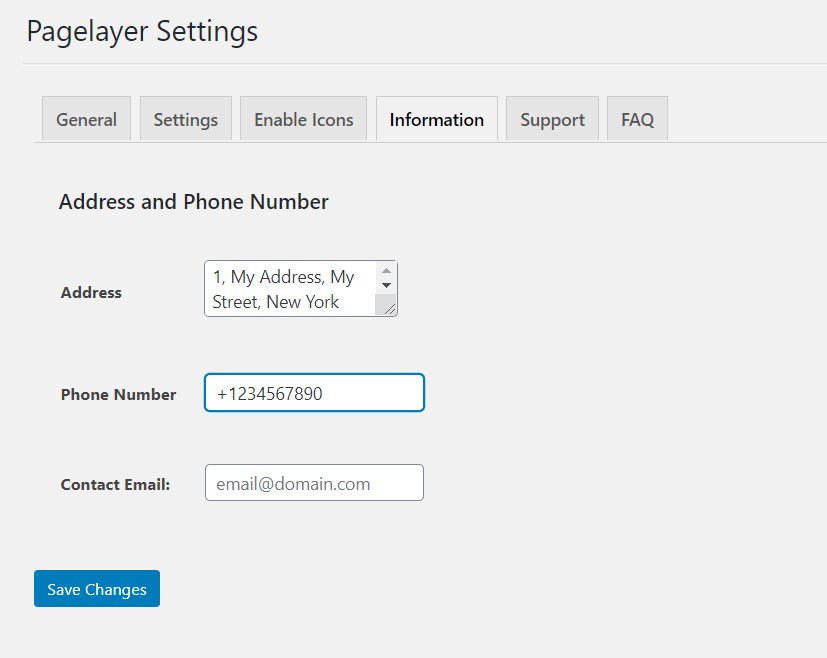This screenshot has width=827, height=658.
Task: Click the 'Street, New York' line in Address
Action: 276,302
